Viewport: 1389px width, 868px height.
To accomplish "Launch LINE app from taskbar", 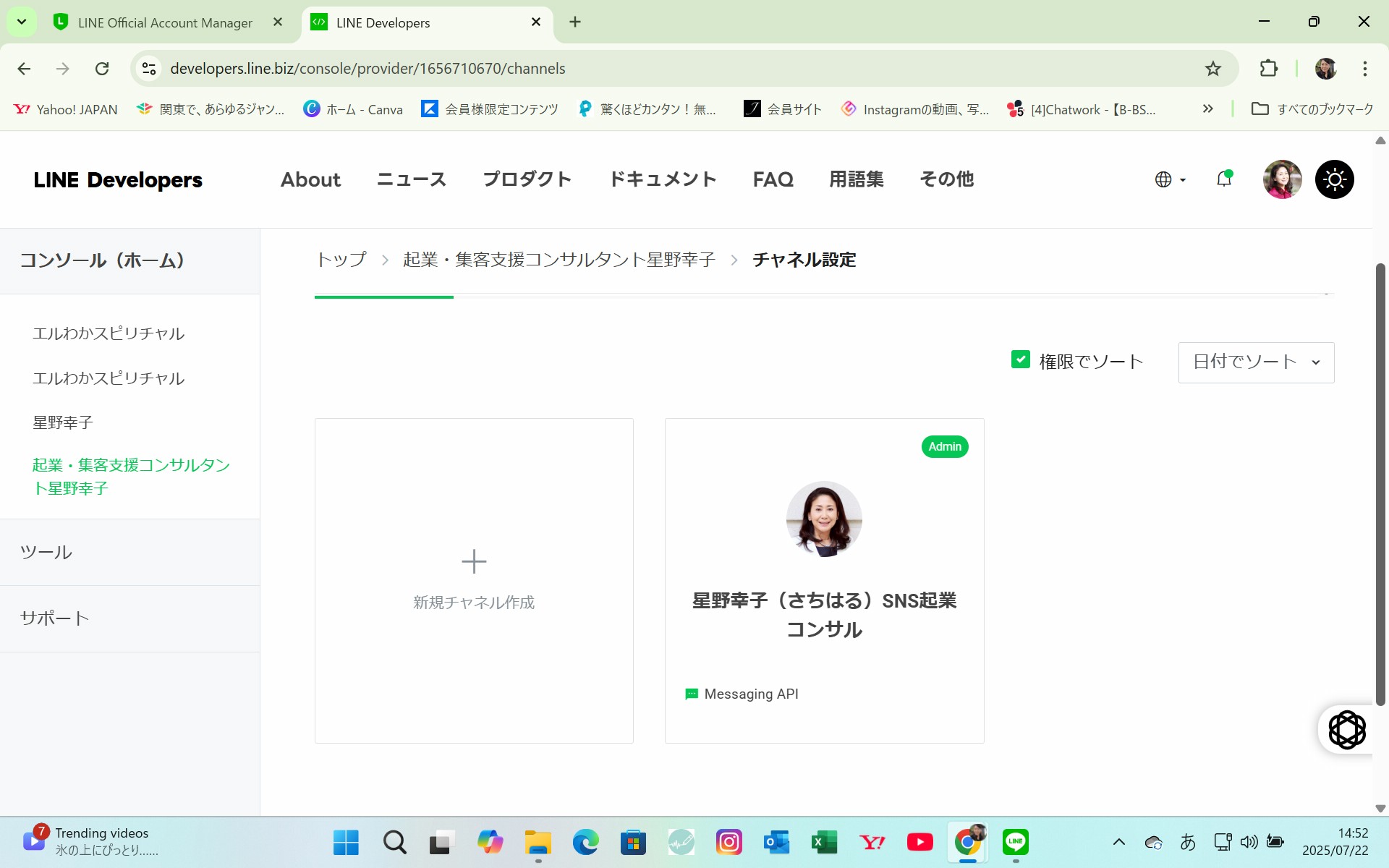I will [1016, 842].
